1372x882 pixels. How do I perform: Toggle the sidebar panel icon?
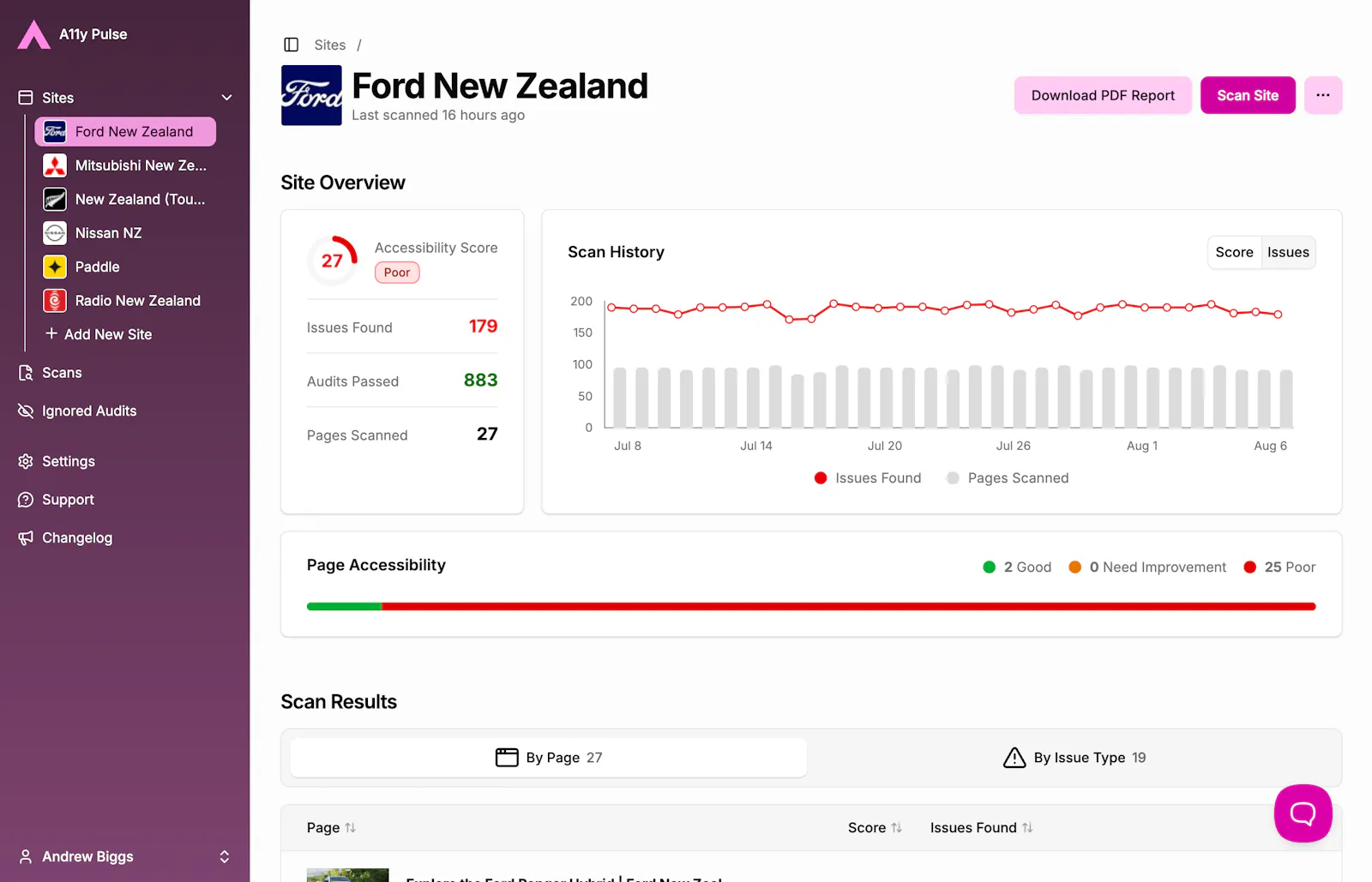(x=292, y=45)
